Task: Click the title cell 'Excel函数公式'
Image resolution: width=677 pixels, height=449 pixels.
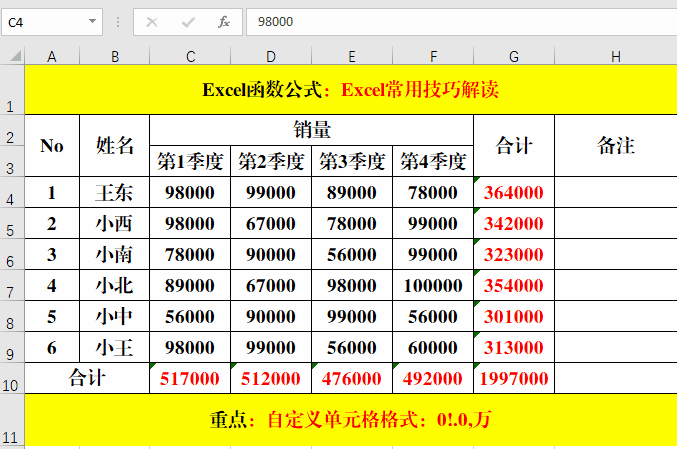Action: 351,90
